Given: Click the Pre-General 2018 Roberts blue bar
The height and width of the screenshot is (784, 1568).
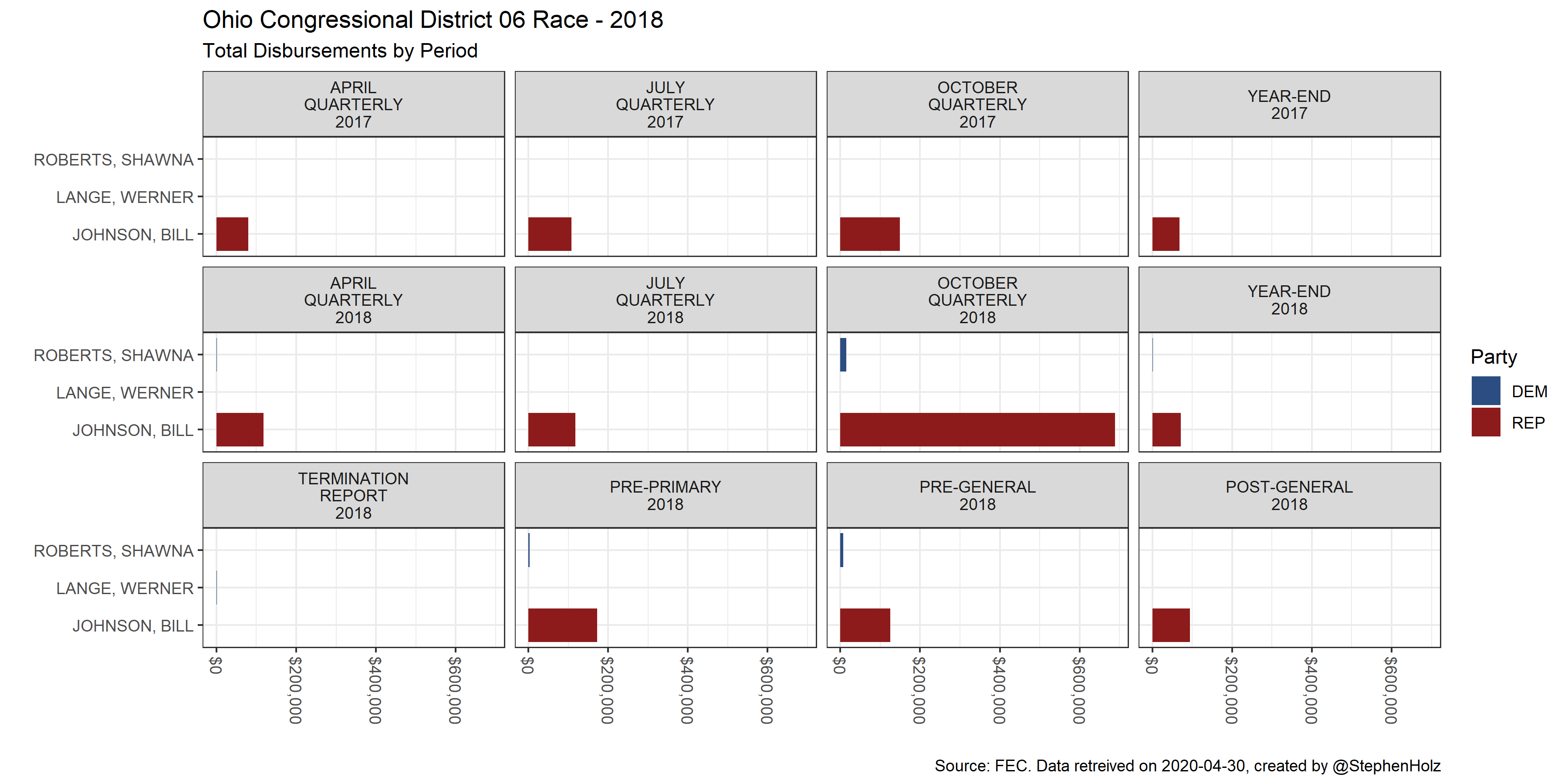Looking at the screenshot, I should (x=842, y=550).
